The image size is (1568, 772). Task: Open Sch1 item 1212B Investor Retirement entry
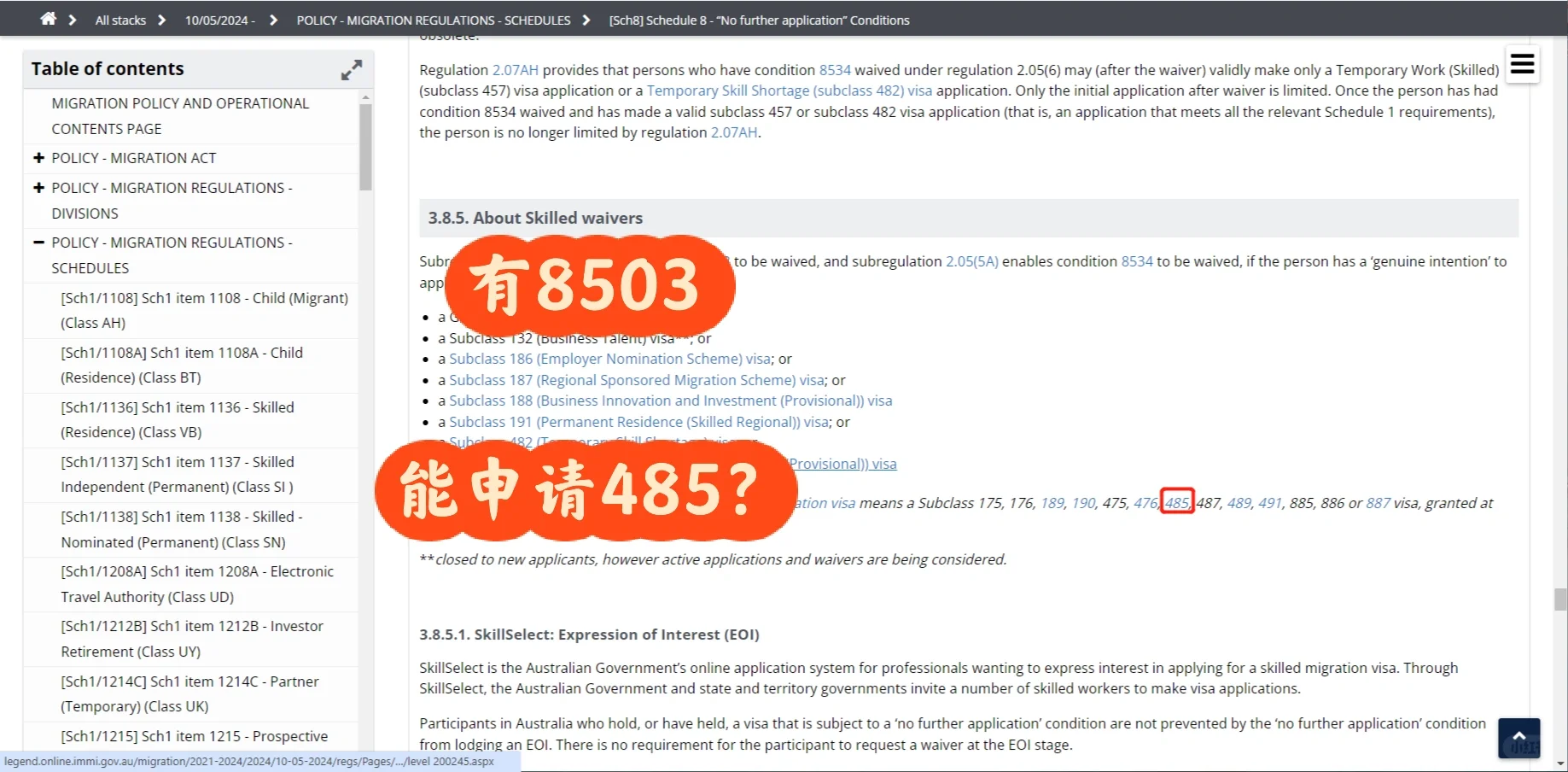click(192, 639)
